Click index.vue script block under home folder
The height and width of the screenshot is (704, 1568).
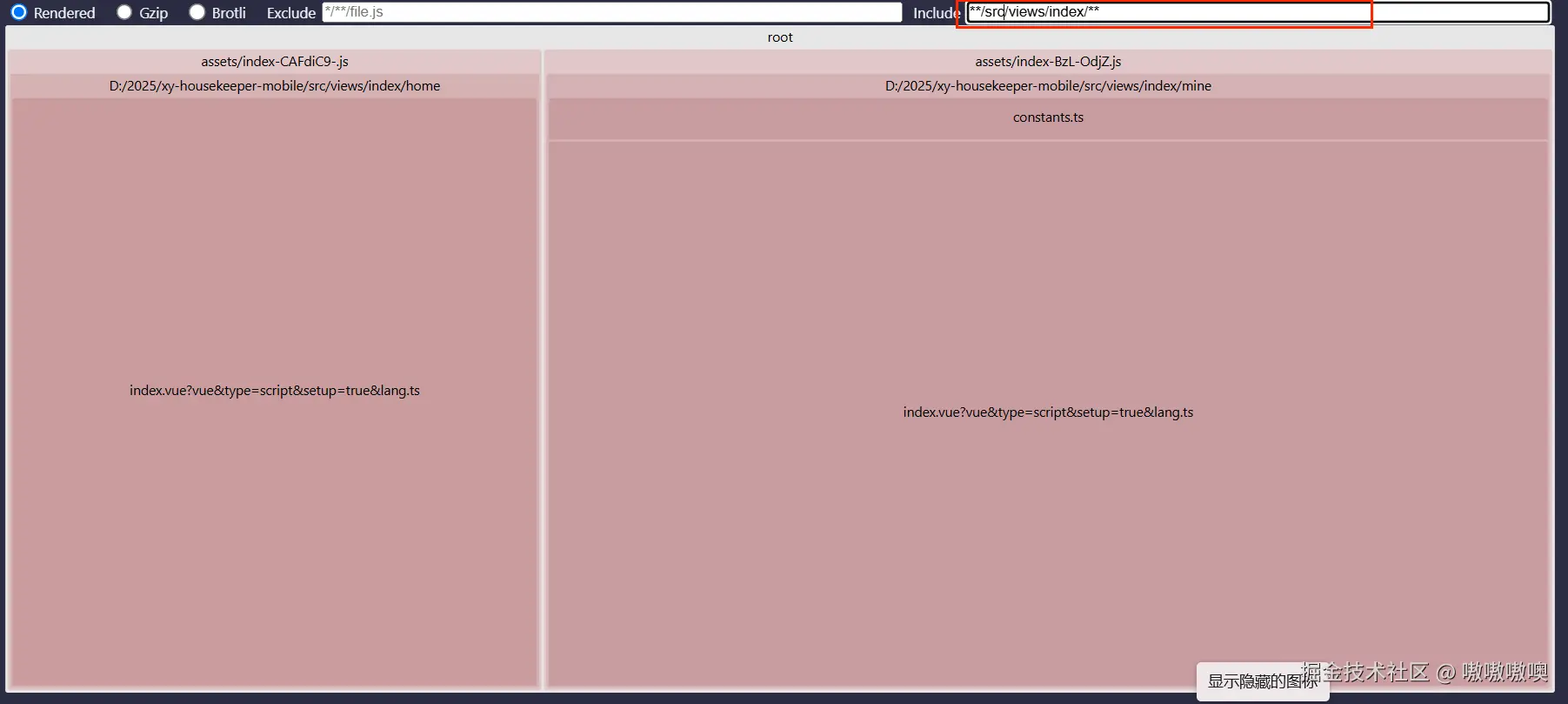[275, 391]
